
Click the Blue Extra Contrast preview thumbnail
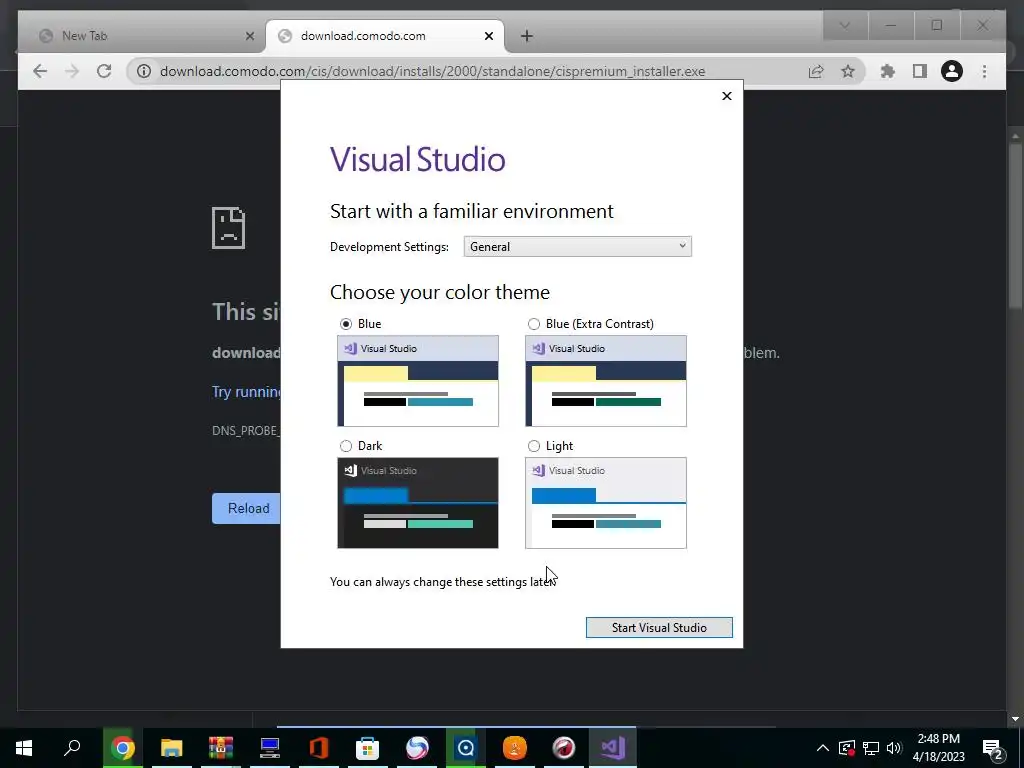pyautogui.click(x=606, y=381)
